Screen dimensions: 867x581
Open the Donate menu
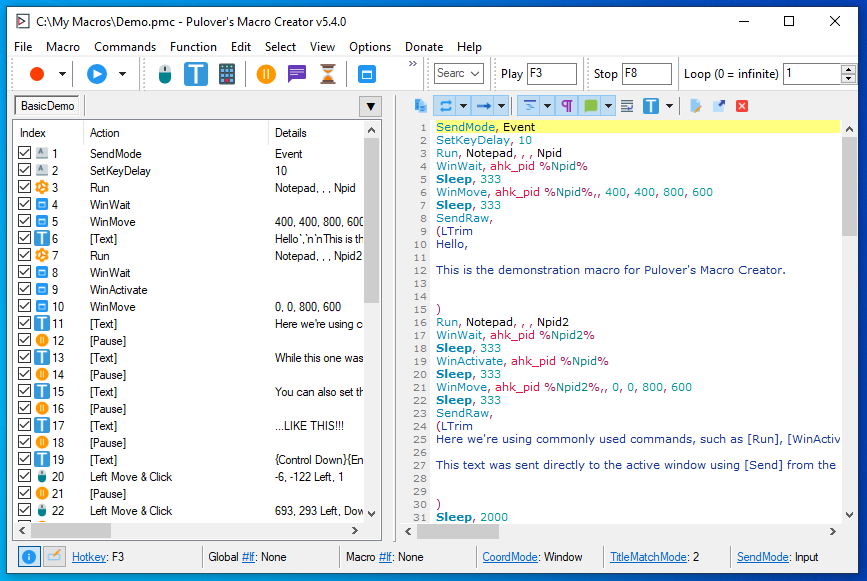424,47
